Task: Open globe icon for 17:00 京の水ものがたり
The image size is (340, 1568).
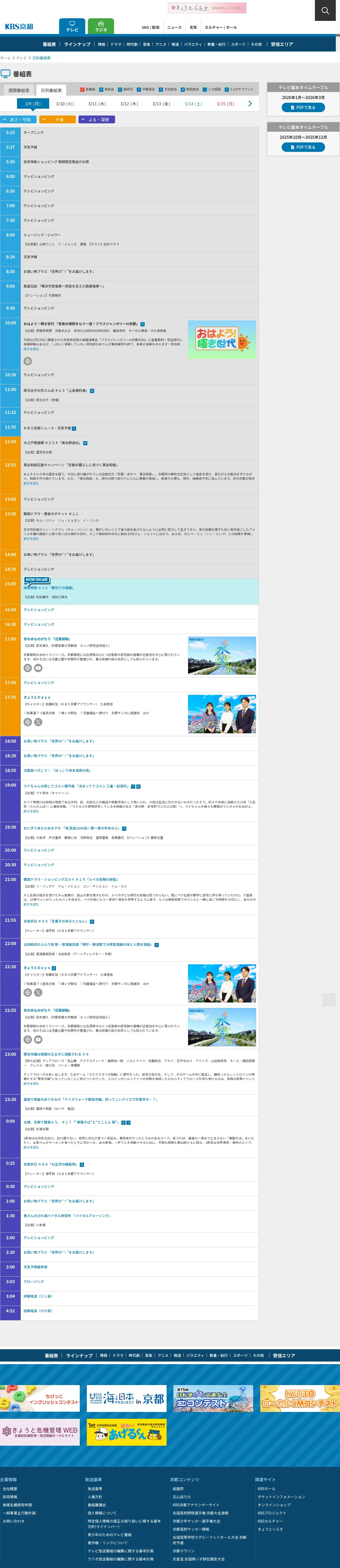Action: coord(27,668)
